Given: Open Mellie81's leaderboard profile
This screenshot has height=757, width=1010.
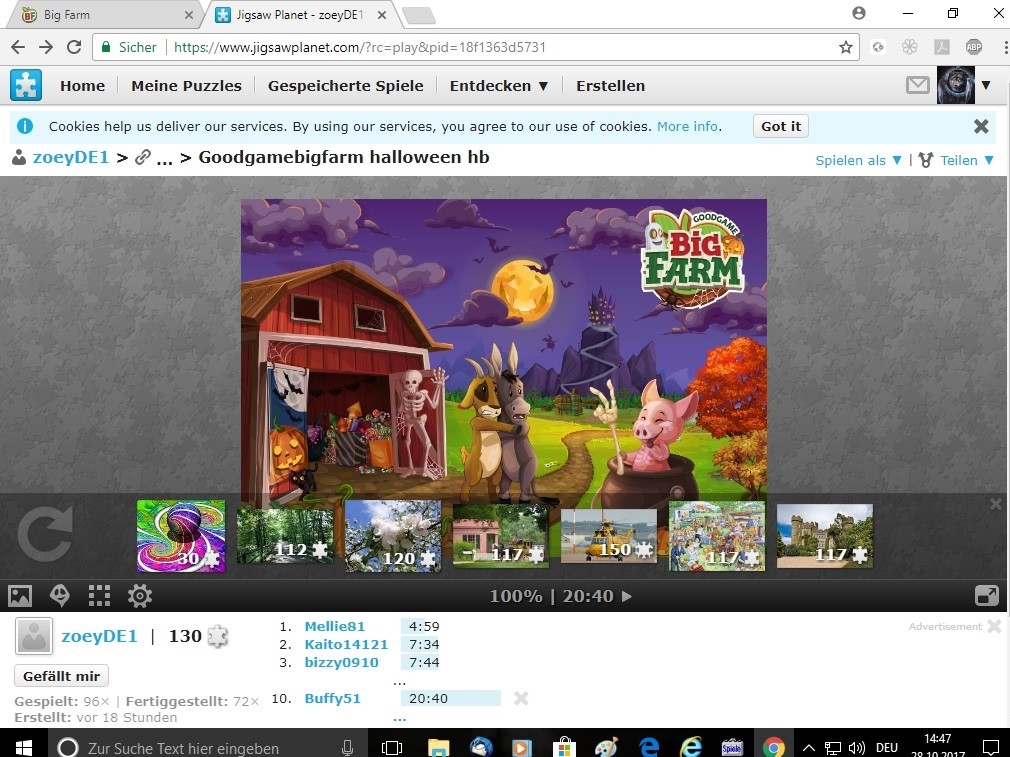Looking at the screenshot, I should coord(334,626).
